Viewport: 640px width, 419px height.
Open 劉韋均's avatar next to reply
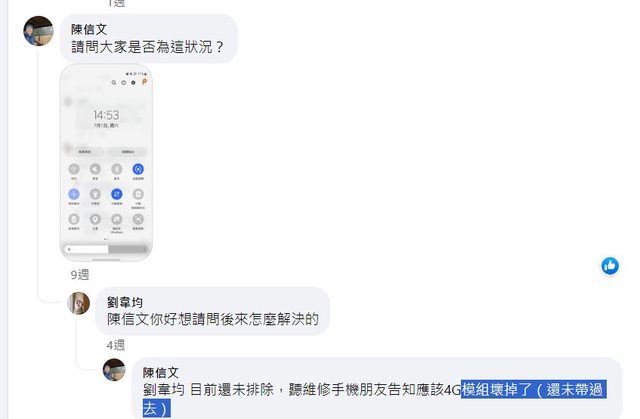78,303
